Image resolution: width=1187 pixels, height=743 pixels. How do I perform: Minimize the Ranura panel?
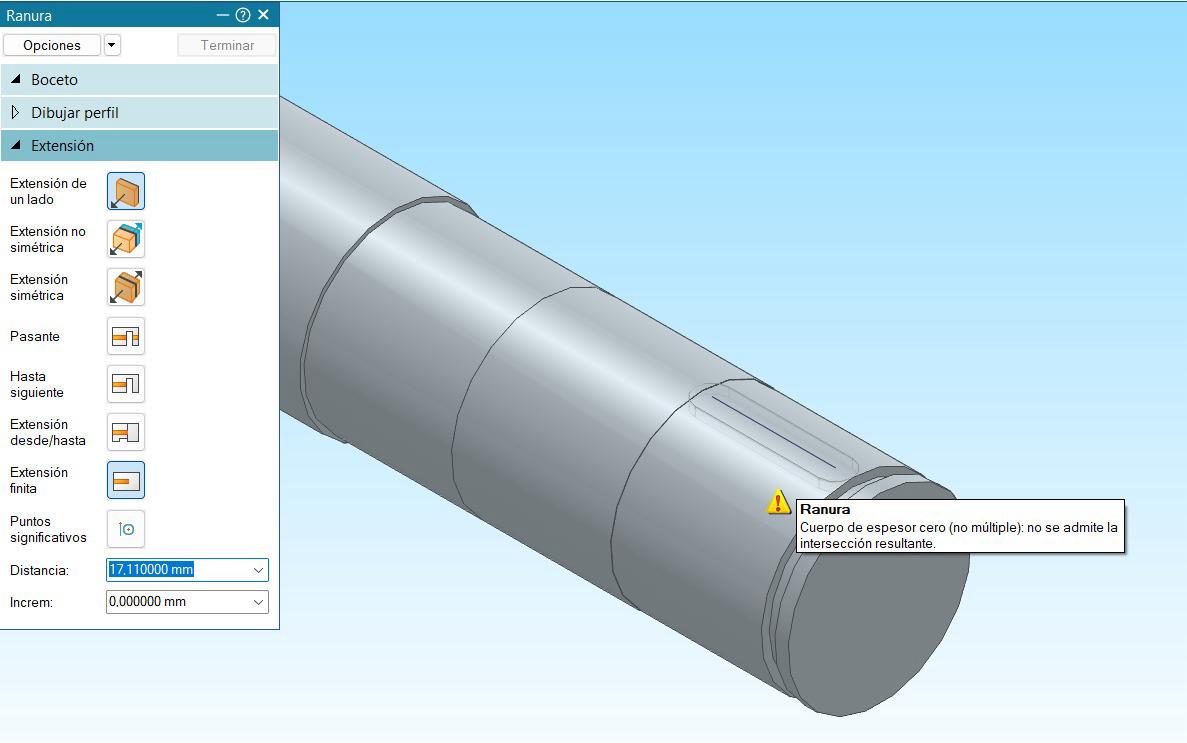[223, 15]
